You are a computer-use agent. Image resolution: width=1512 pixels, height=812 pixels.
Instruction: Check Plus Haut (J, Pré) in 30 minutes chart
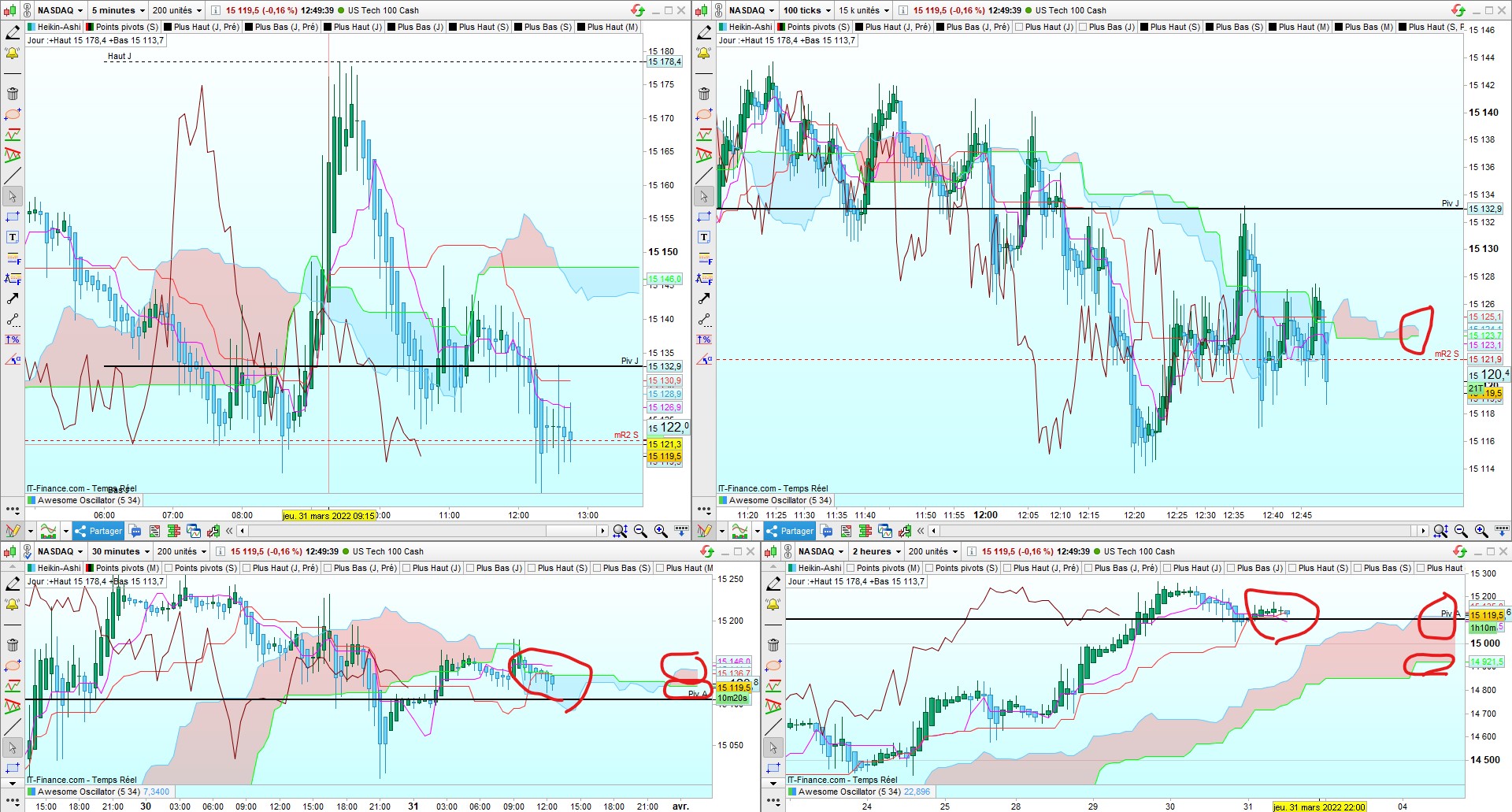click(x=246, y=568)
